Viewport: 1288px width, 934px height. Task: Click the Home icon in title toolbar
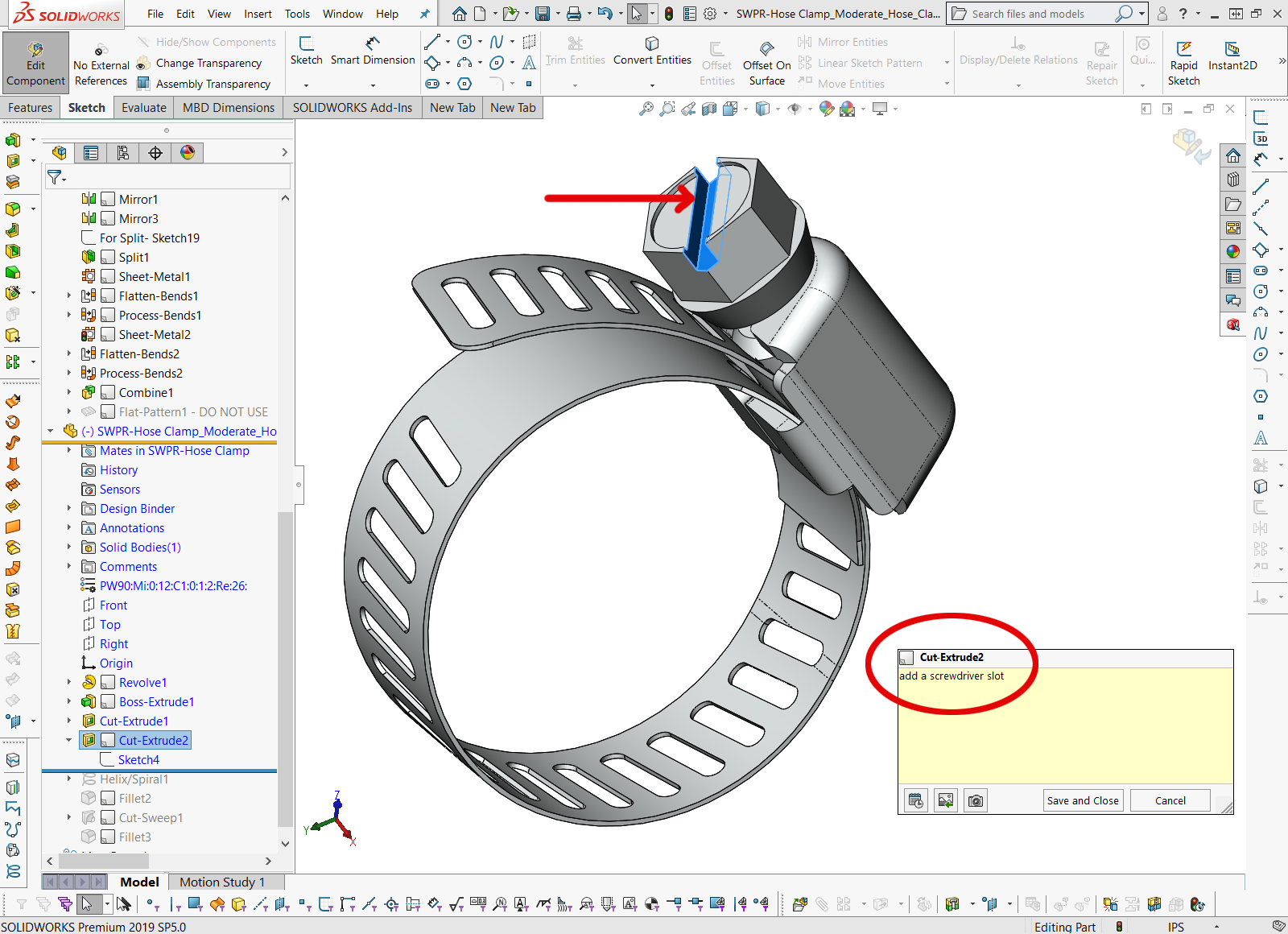point(459,14)
